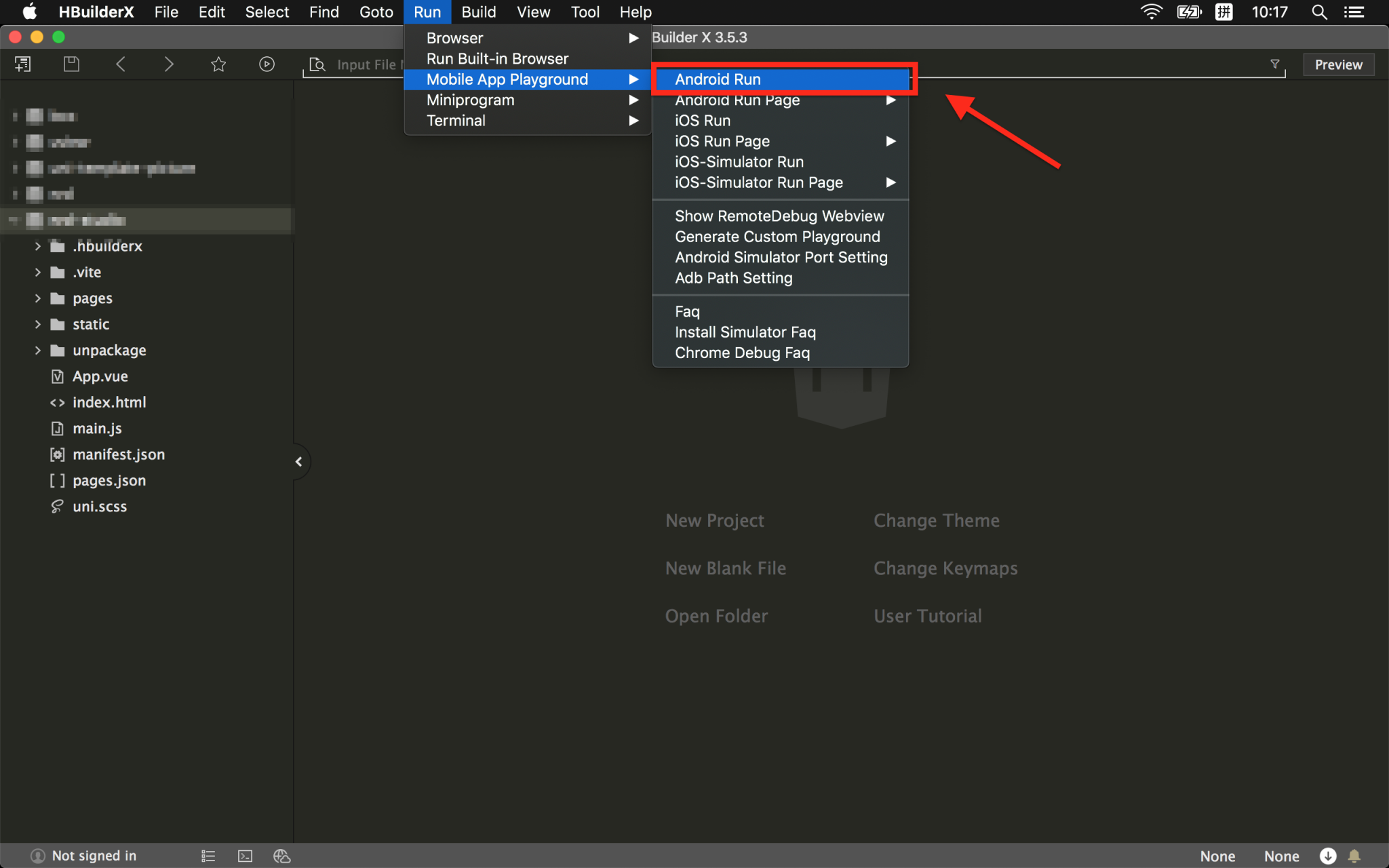Click the forward navigation arrow
The image size is (1389, 868).
[x=169, y=64]
